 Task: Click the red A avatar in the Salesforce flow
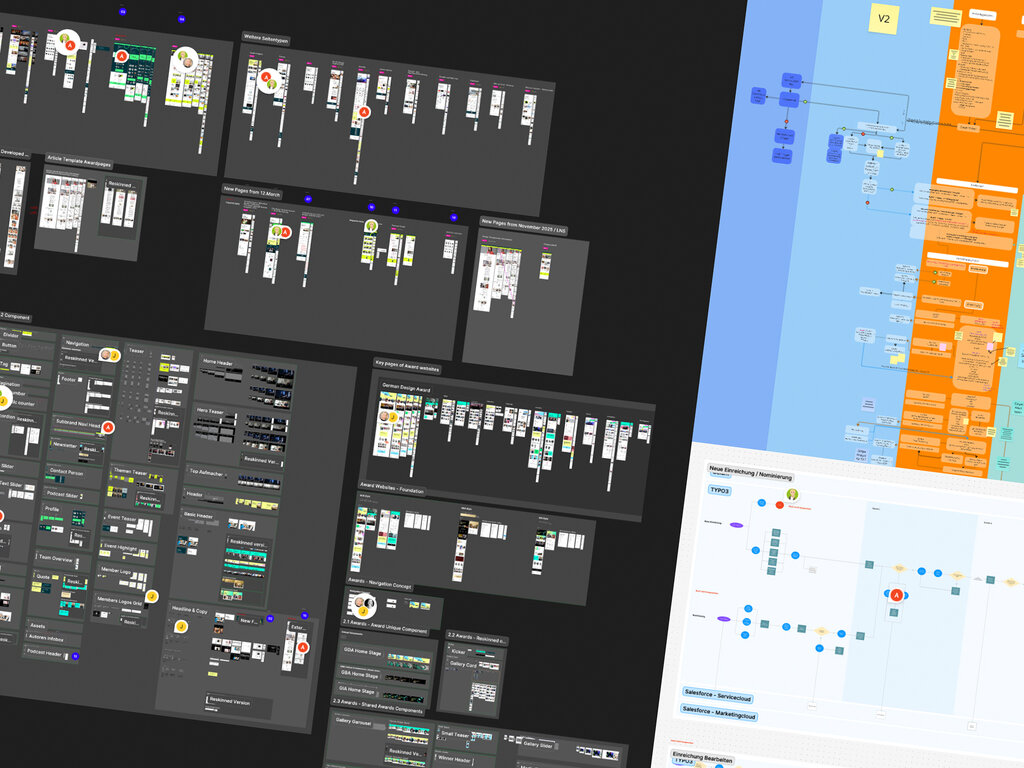point(897,595)
